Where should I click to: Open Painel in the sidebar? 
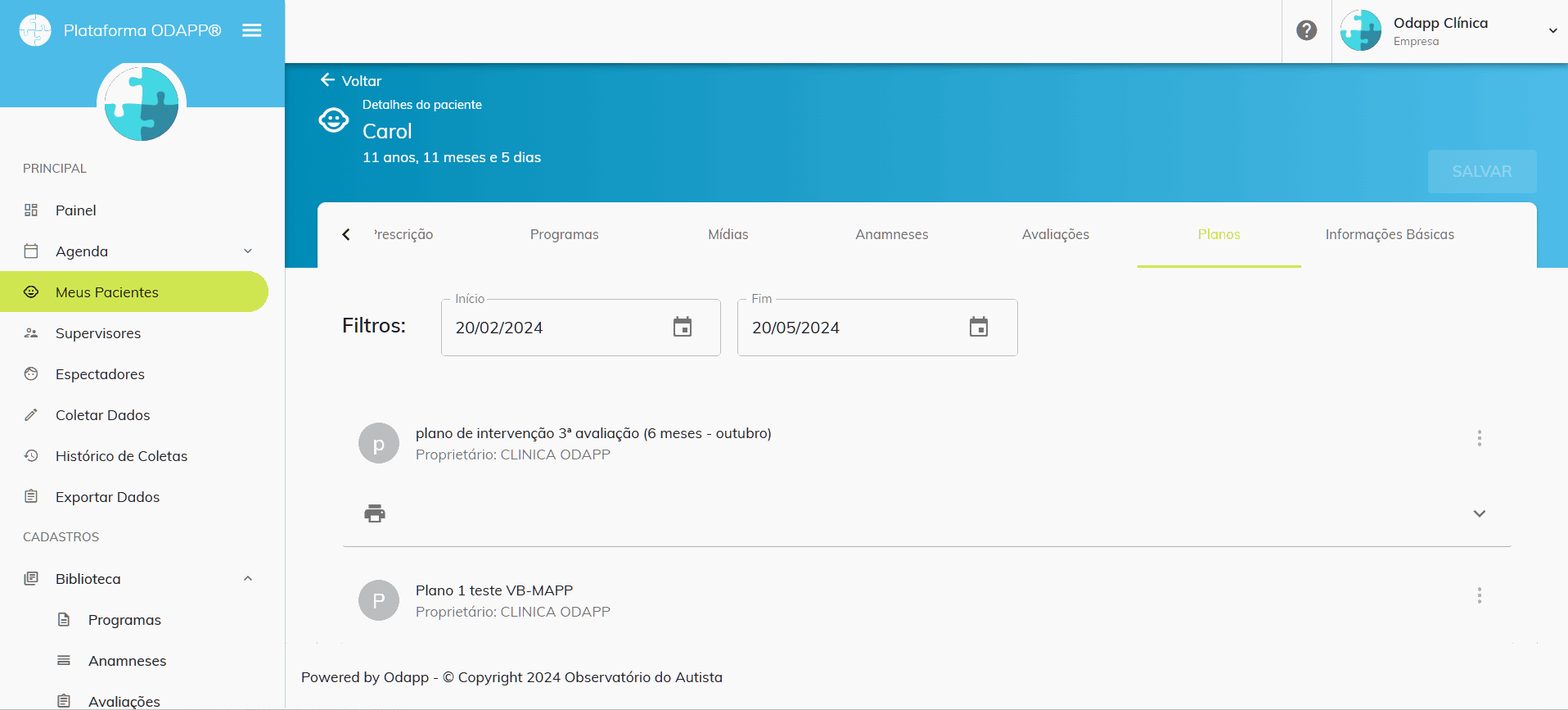pyautogui.click(x=134, y=210)
